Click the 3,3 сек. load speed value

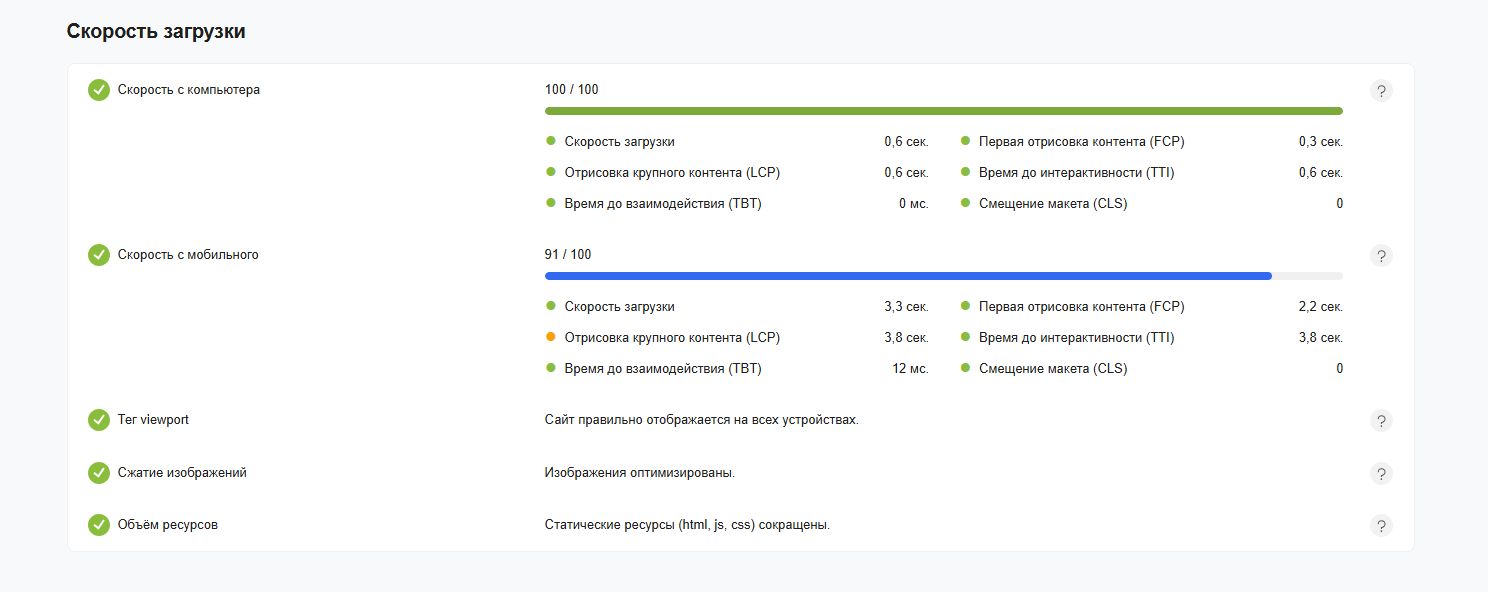tap(906, 307)
